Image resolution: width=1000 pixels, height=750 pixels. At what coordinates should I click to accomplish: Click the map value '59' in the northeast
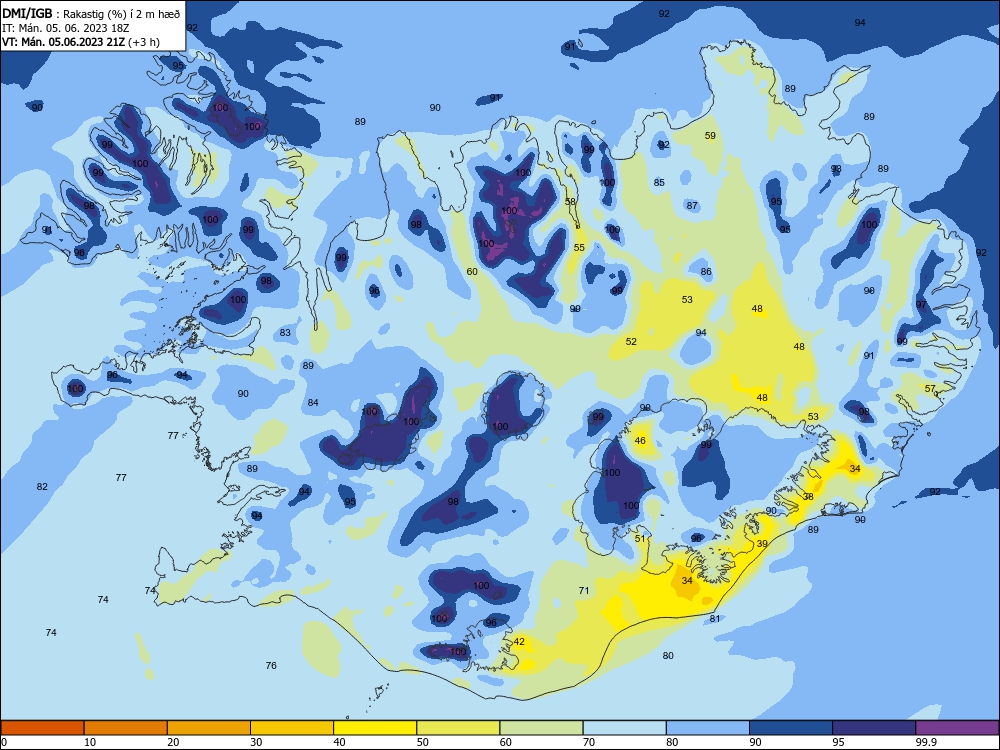click(x=710, y=136)
